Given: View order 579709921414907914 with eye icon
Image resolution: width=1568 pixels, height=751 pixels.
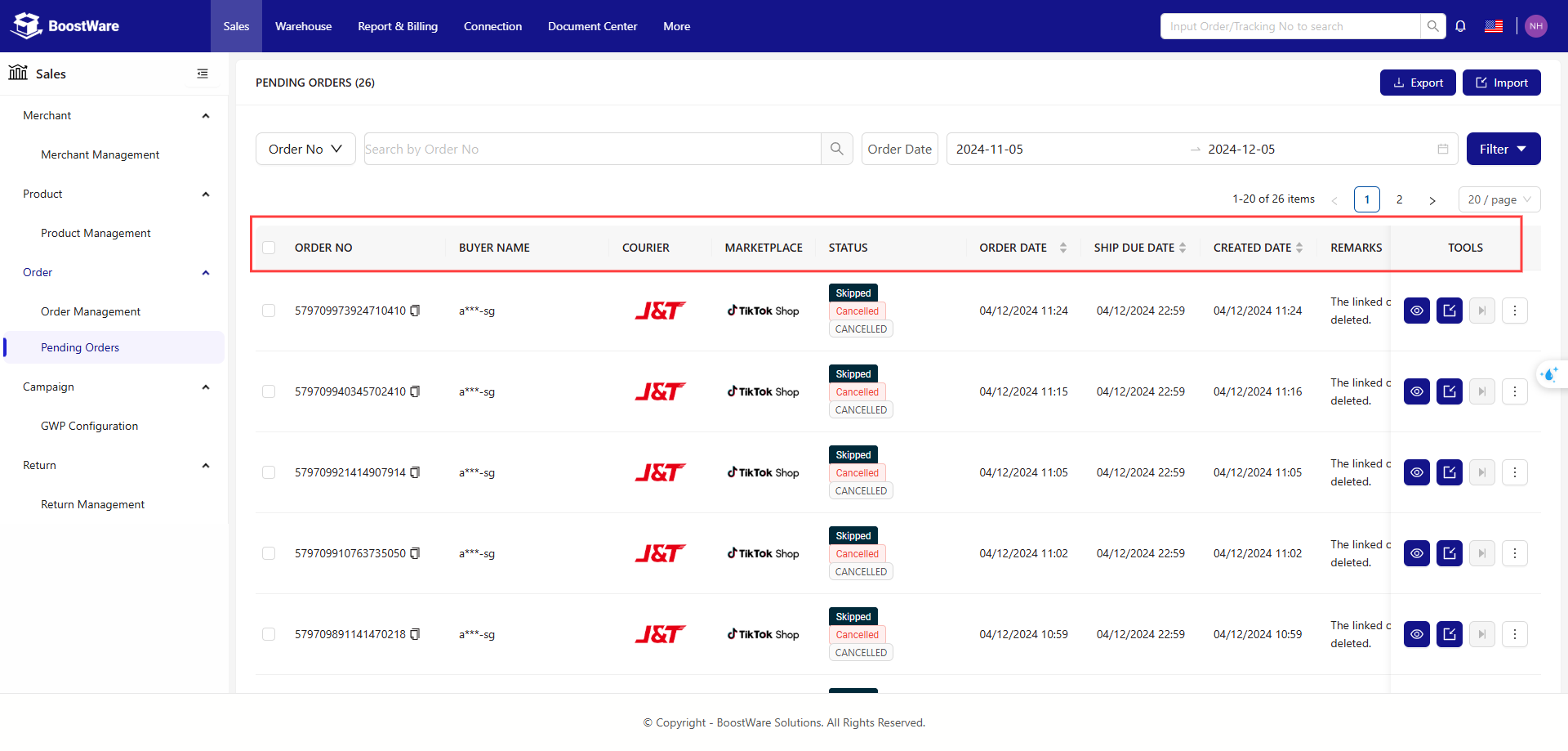Looking at the screenshot, I should pos(1417,472).
